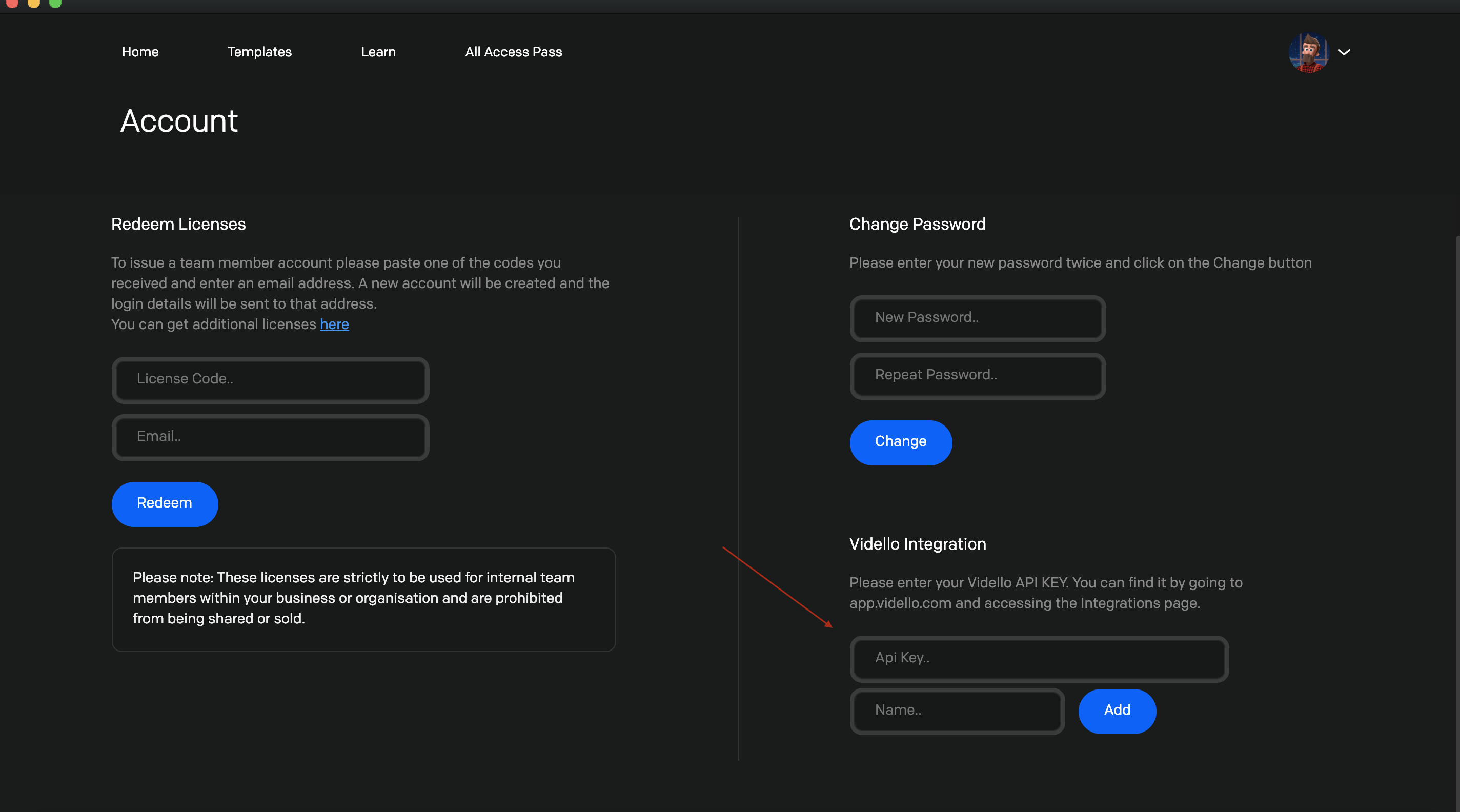
Task: Click the Account page heading
Action: (179, 120)
